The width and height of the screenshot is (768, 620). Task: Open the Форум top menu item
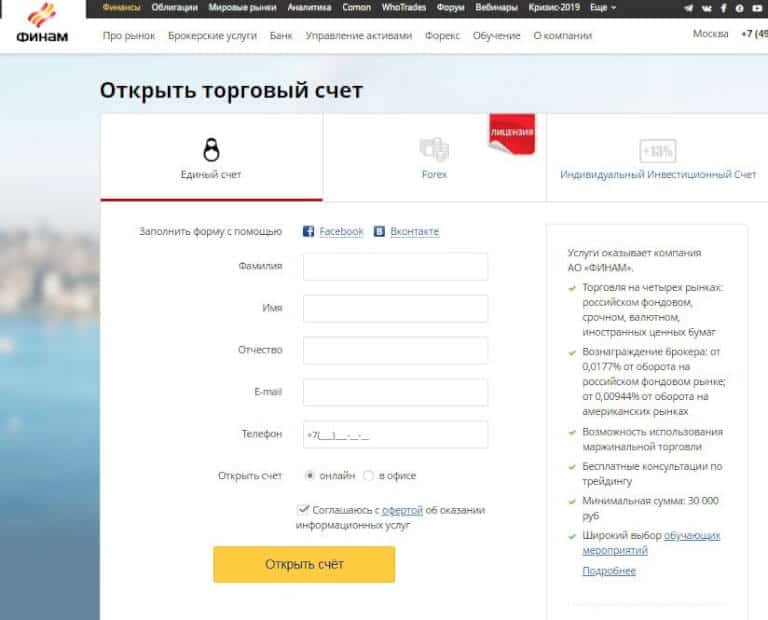pyautogui.click(x=450, y=8)
